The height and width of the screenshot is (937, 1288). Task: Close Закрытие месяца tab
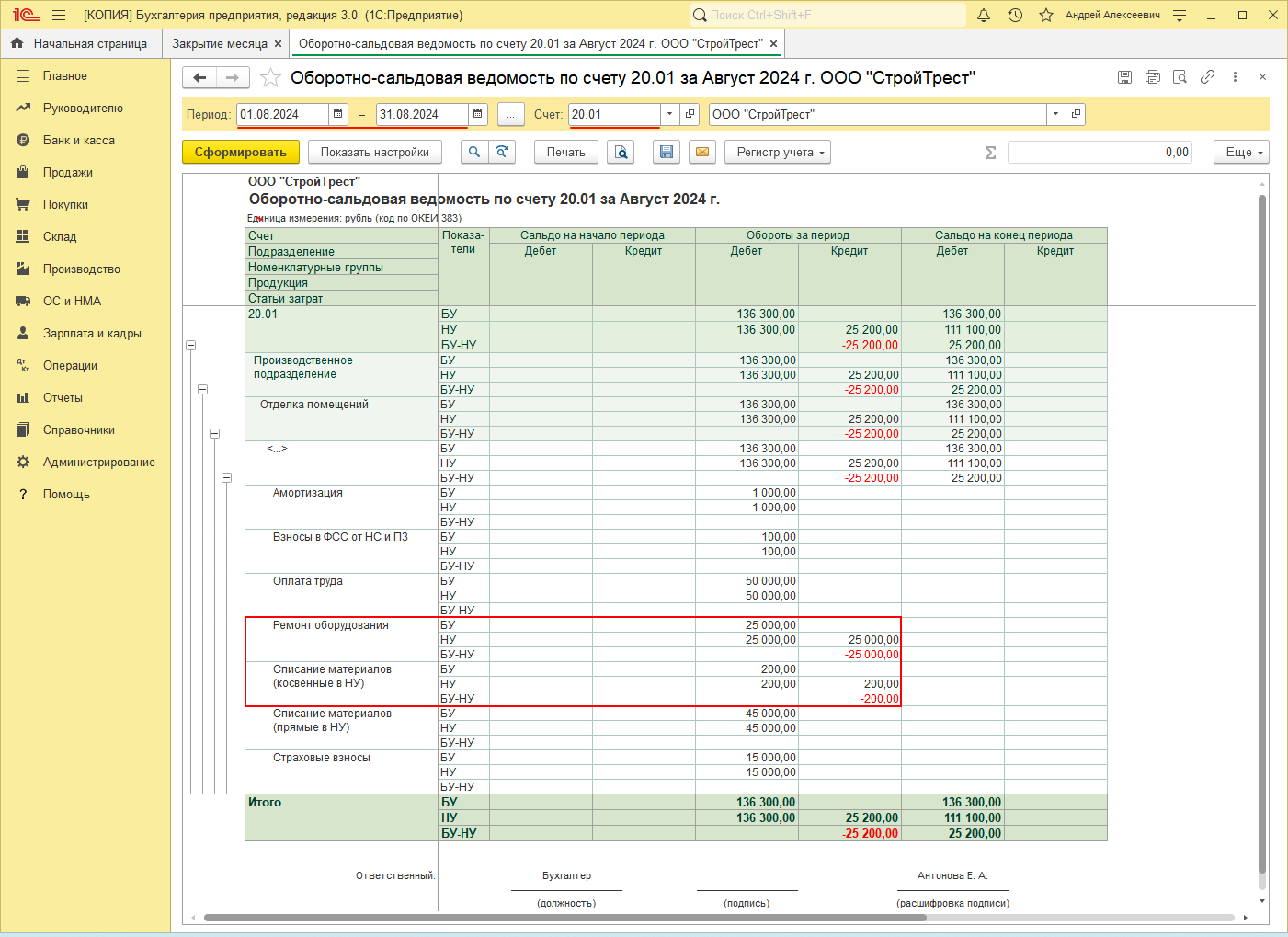pos(278,43)
